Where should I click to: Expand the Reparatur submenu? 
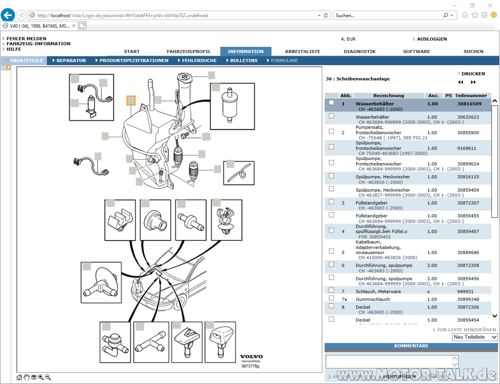pyautogui.click(x=69, y=60)
